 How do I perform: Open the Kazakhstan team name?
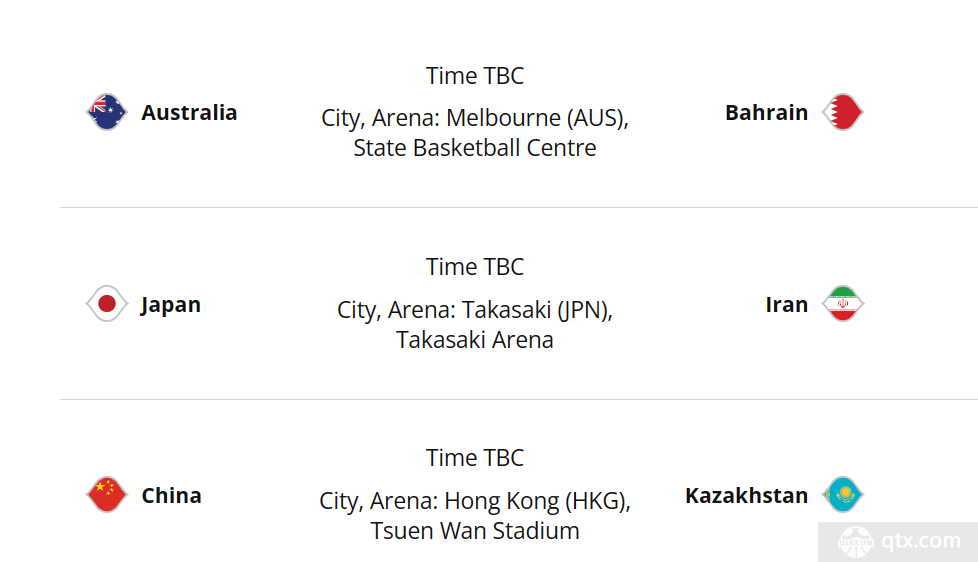[747, 495]
